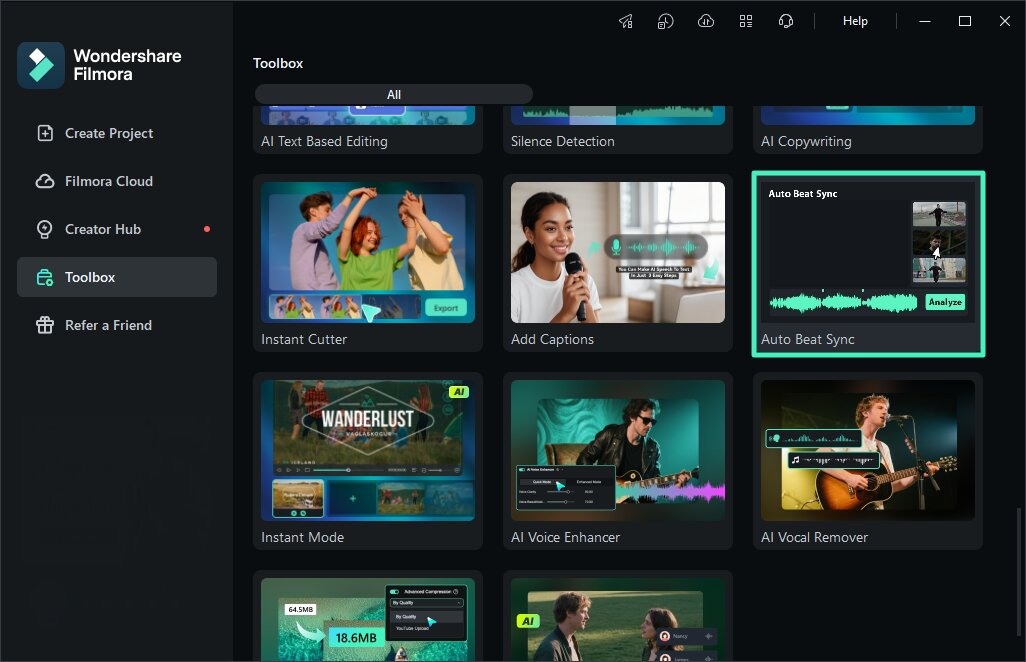The width and height of the screenshot is (1026, 662).
Task: Minimize the Filmora window
Action: tap(925, 21)
